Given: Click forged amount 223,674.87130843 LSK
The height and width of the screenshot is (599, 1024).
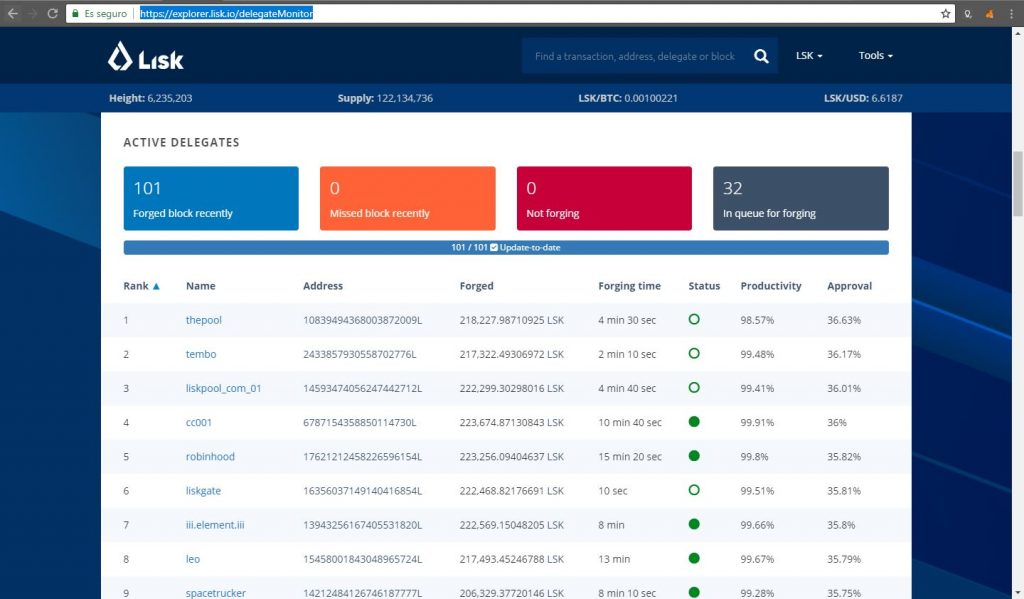Looking at the screenshot, I should pos(511,422).
